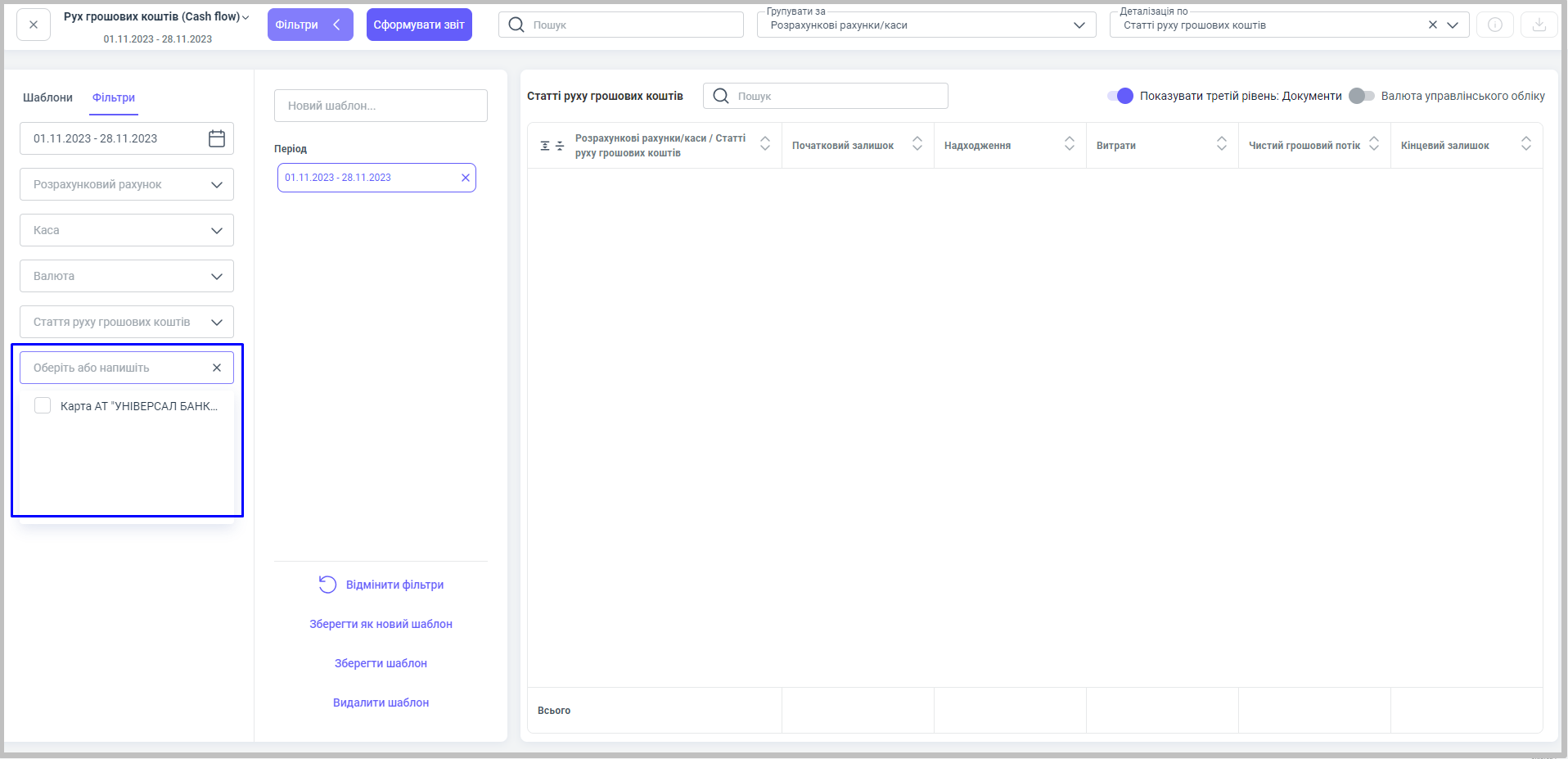Click the table search magnifier icon
Screen dimensions: 1568x759
(721, 96)
